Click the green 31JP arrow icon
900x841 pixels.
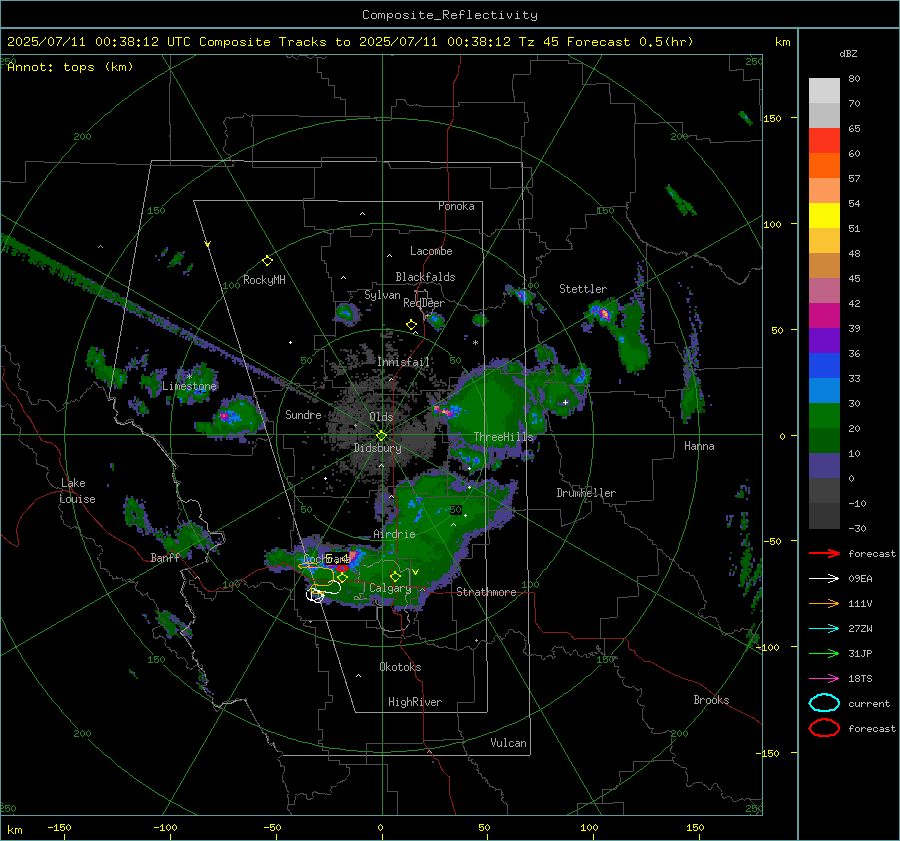click(824, 653)
